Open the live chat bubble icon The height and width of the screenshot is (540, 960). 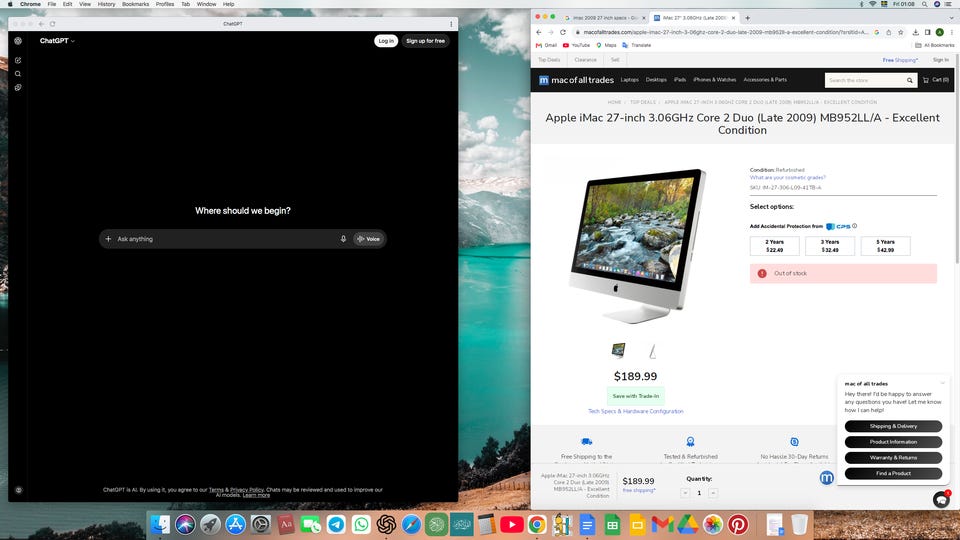click(941, 500)
